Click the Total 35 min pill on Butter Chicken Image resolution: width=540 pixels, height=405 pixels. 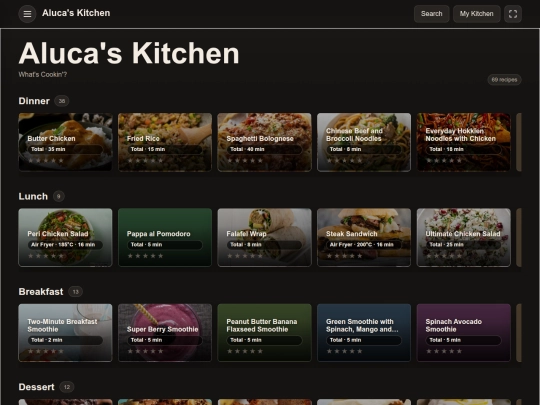pyautogui.click(x=65, y=149)
